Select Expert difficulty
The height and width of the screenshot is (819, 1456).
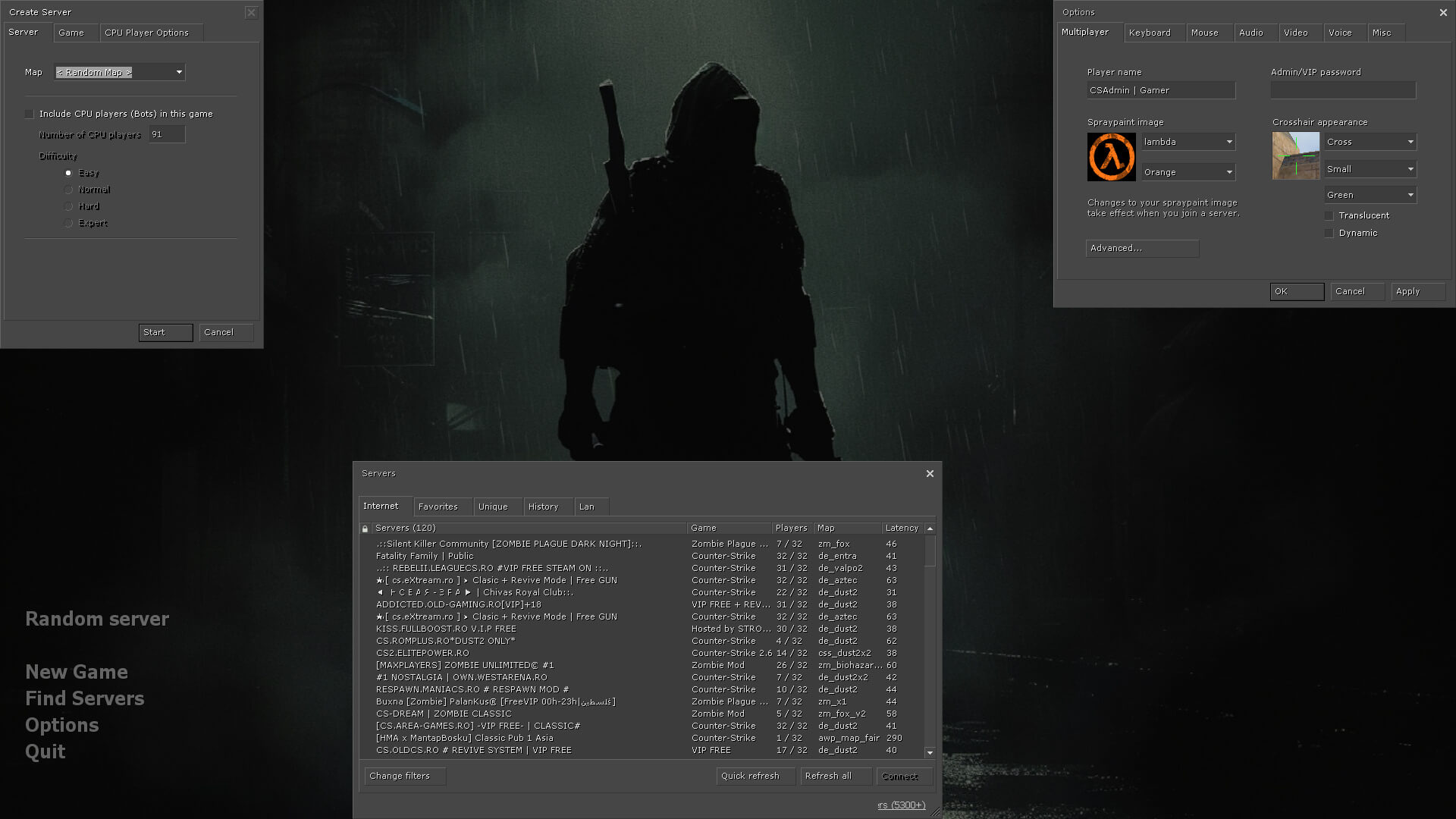point(68,223)
